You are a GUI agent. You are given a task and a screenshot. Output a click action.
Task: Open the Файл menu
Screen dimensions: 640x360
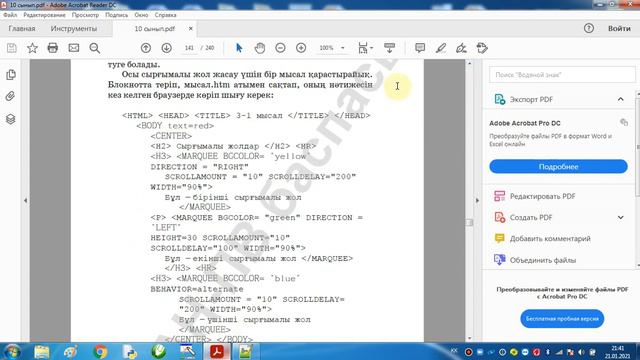tap(10, 15)
